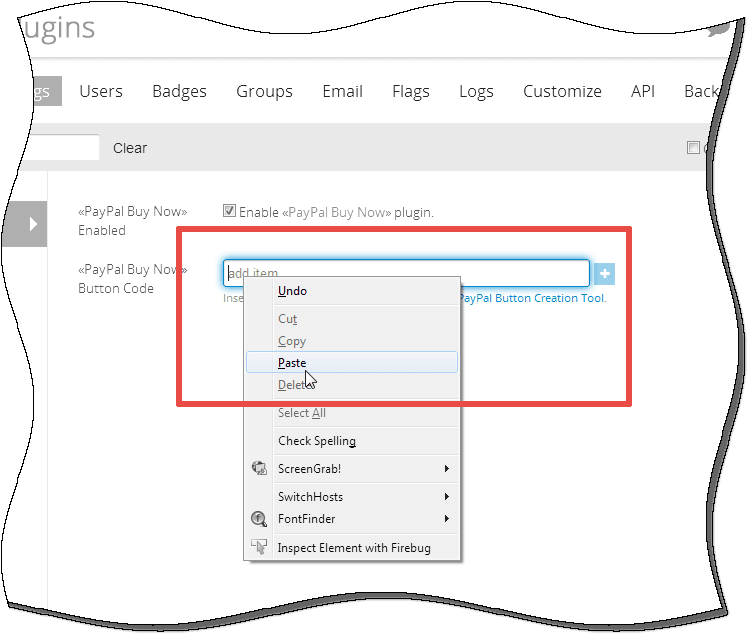Click Check Spelling in the context menu
The width and height of the screenshot is (747, 633).
pyautogui.click(x=352, y=441)
